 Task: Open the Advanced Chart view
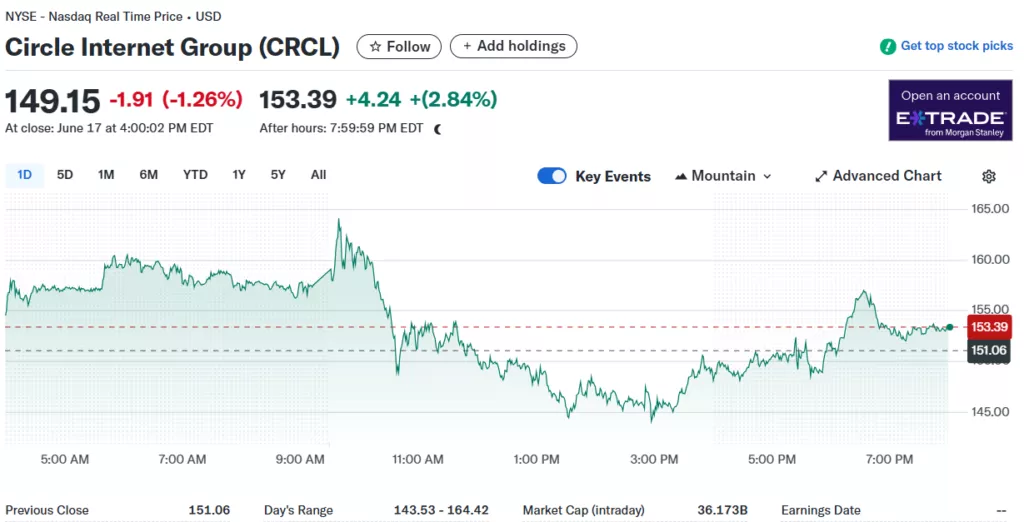point(887,176)
